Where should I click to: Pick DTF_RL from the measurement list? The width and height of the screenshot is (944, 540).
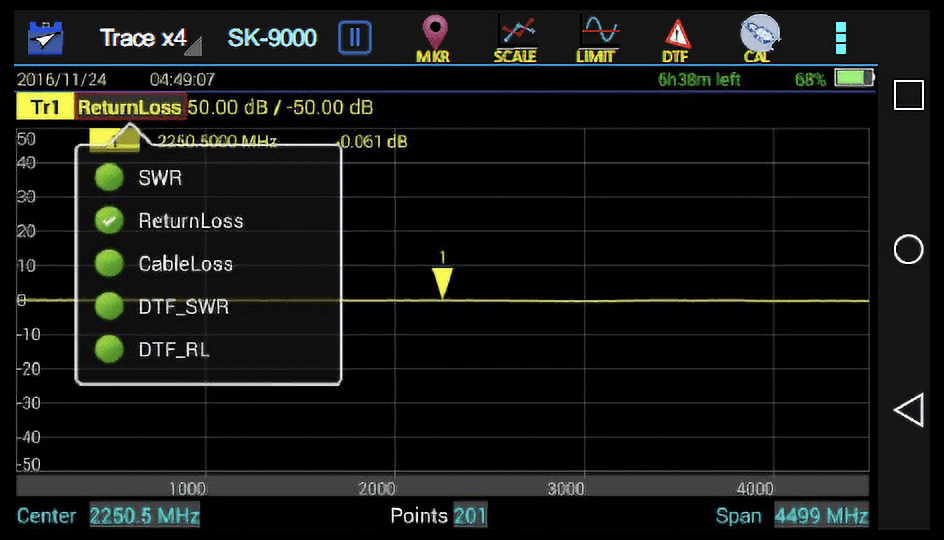pyautogui.click(x=174, y=350)
